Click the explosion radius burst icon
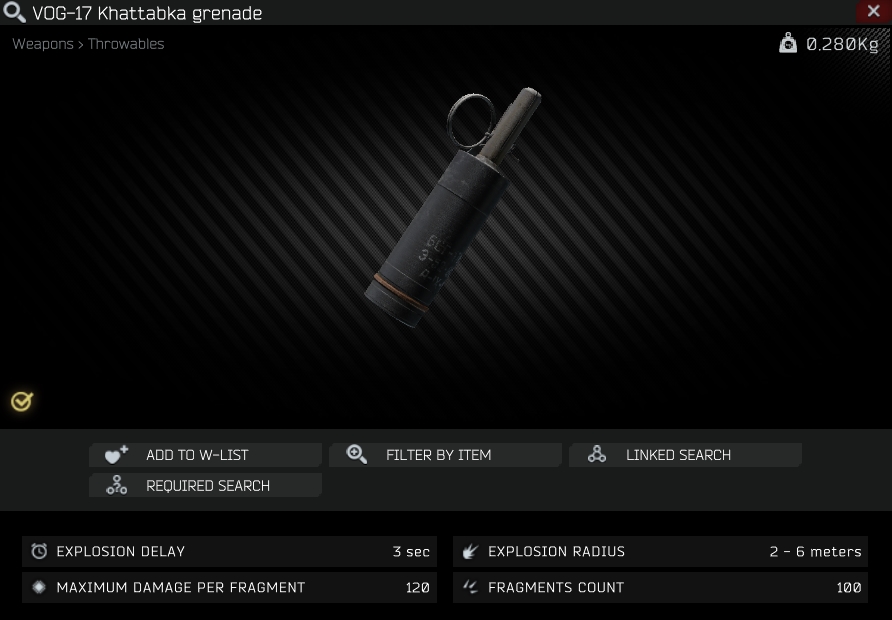Image resolution: width=892 pixels, height=620 pixels. pos(470,551)
